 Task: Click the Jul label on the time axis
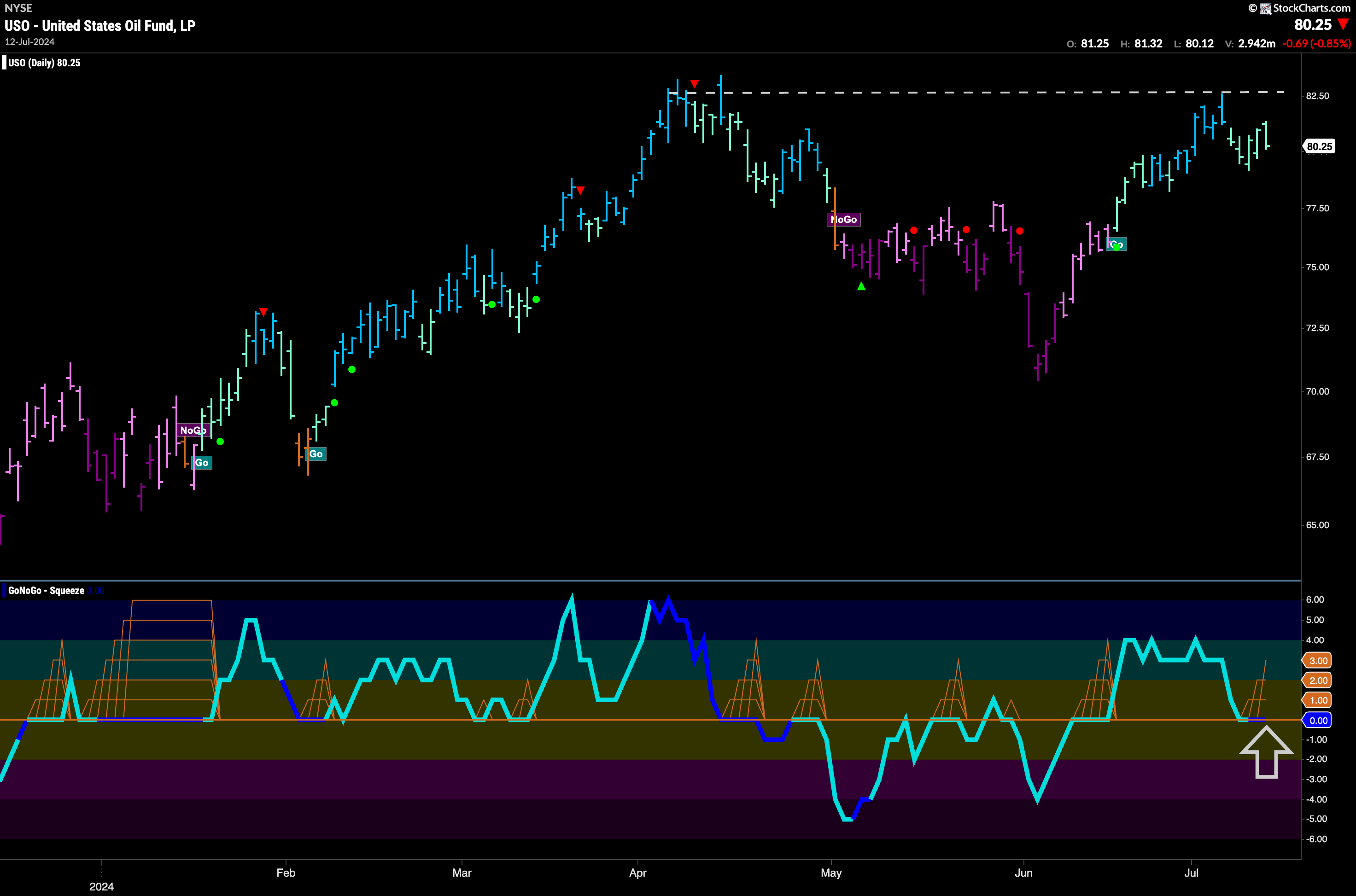coord(1192,873)
